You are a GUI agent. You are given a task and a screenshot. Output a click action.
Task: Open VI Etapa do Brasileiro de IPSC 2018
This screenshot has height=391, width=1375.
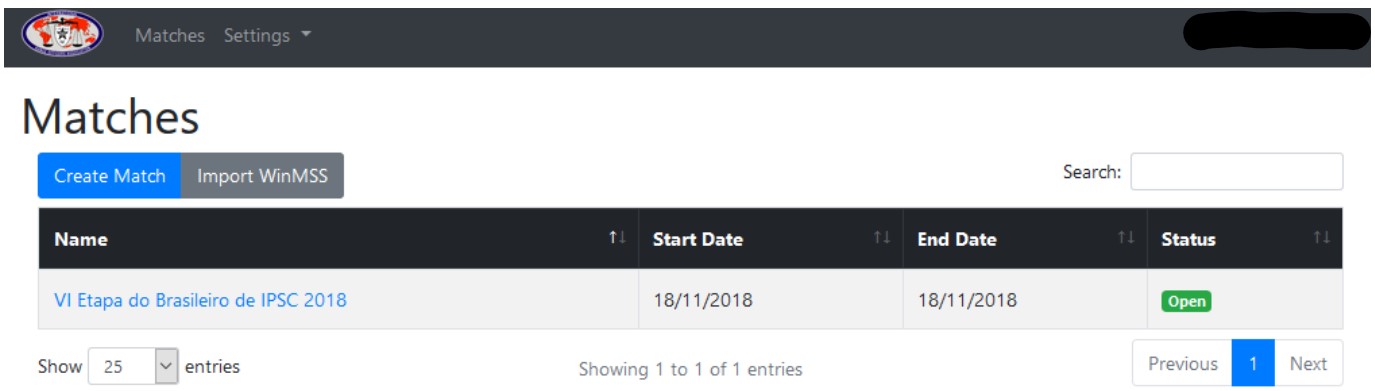[x=200, y=299]
